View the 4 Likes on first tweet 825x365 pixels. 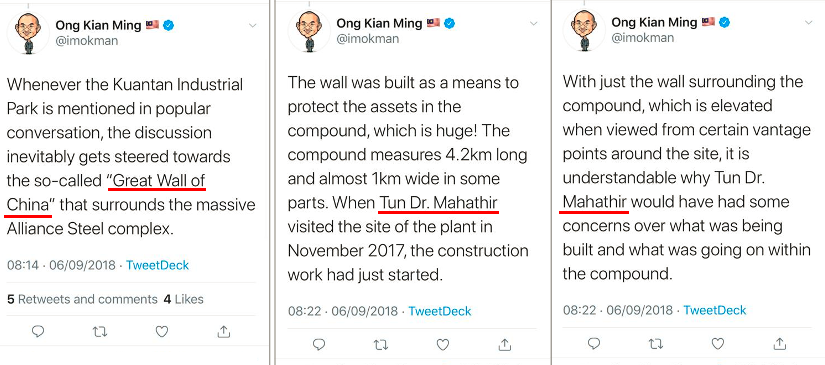(183, 299)
